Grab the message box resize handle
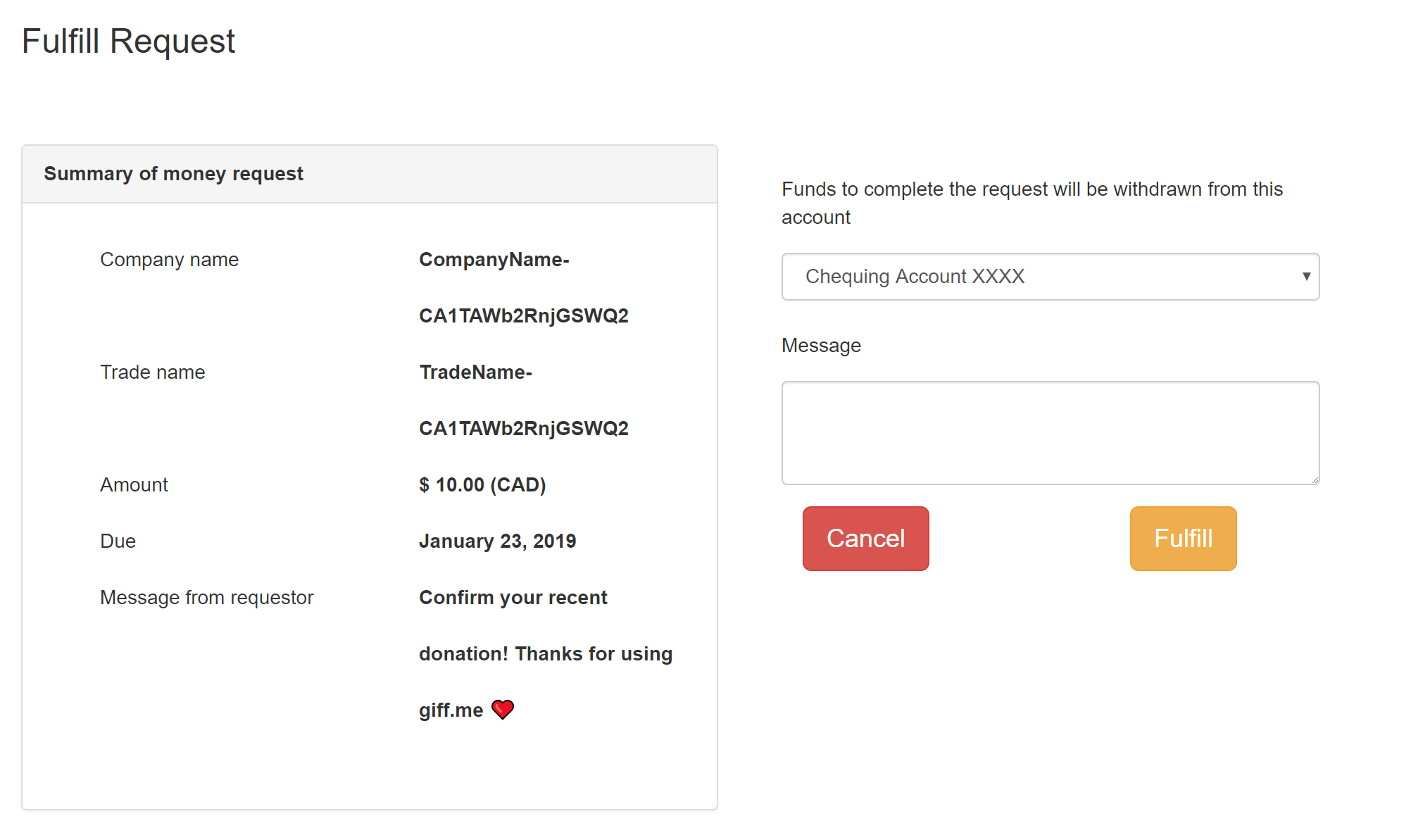1411x840 pixels. [x=1315, y=479]
